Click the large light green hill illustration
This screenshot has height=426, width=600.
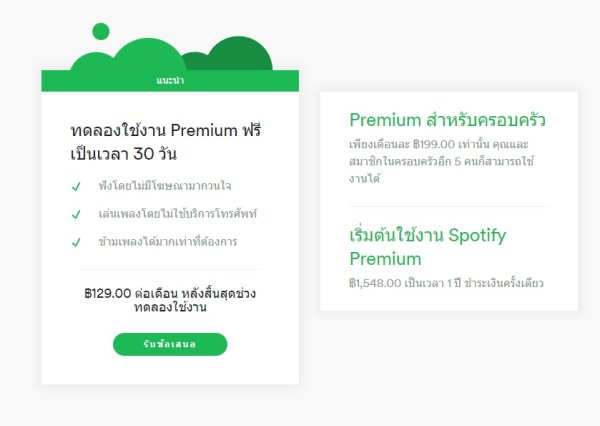click(149, 55)
